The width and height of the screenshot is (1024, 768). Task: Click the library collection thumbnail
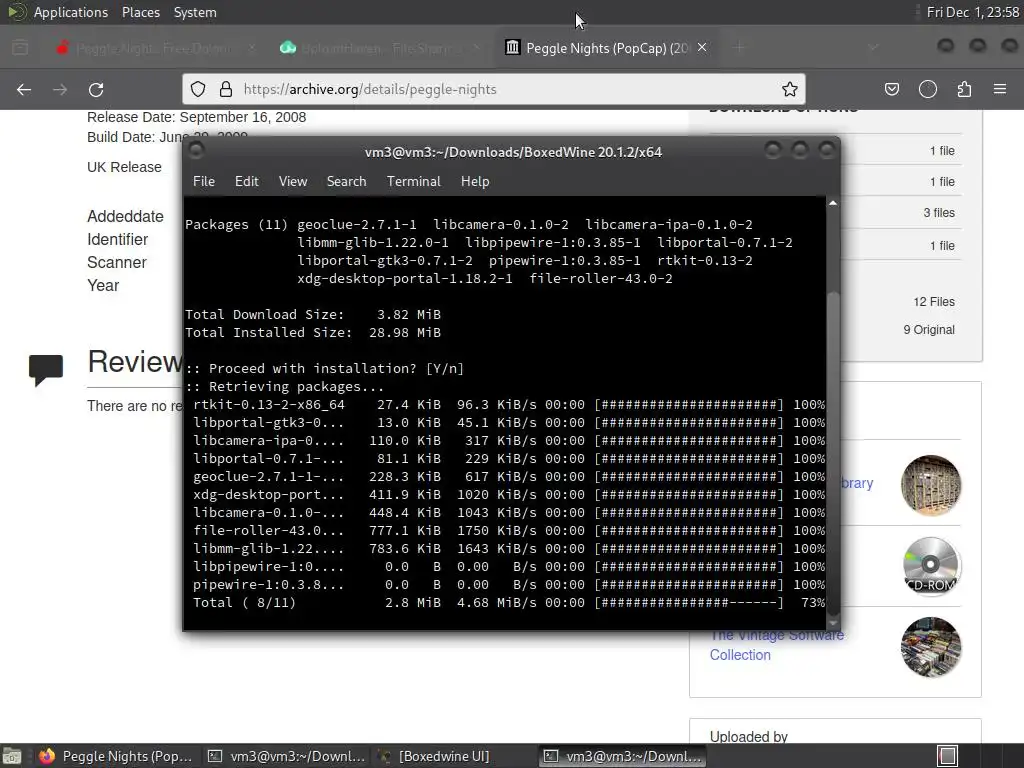(931, 485)
